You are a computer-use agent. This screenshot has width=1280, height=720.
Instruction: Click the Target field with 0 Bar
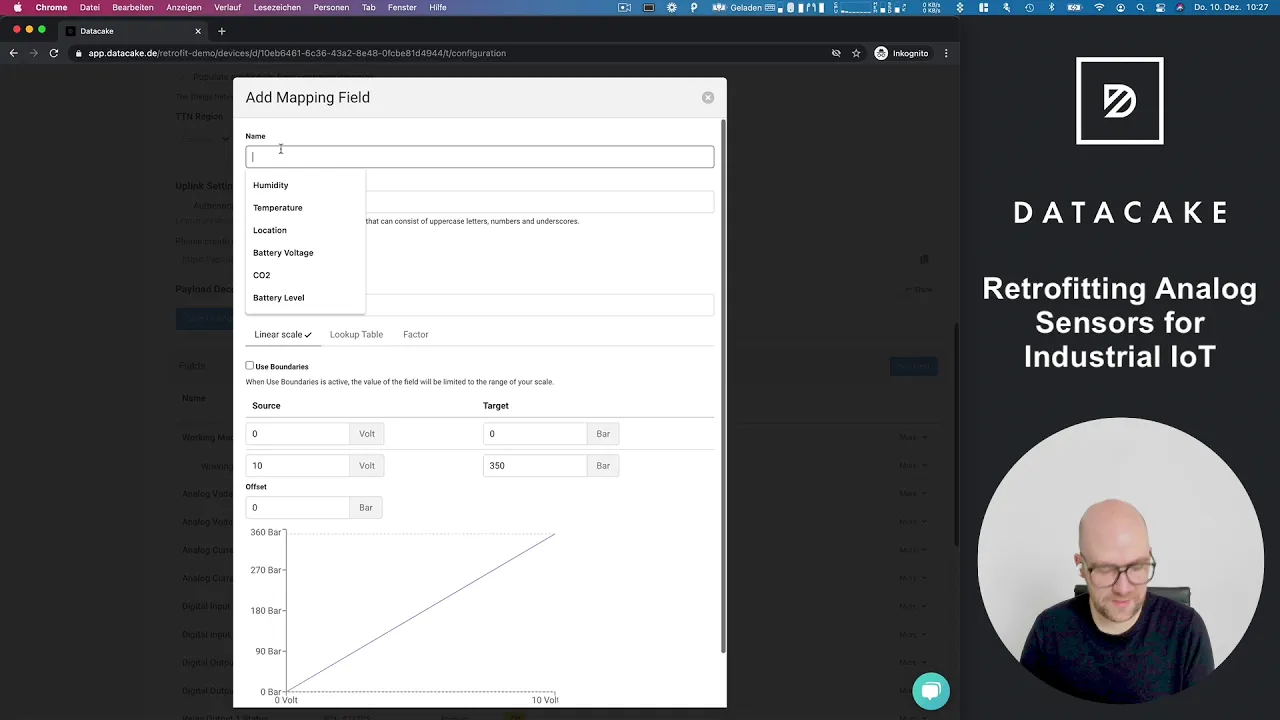[x=535, y=434]
